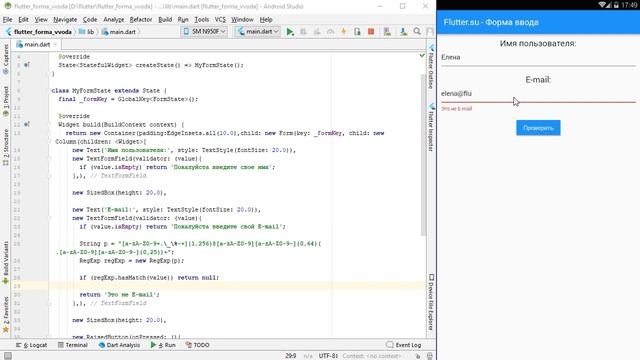
Task: Open the Terminal tool window tab
Action: point(73,345)
